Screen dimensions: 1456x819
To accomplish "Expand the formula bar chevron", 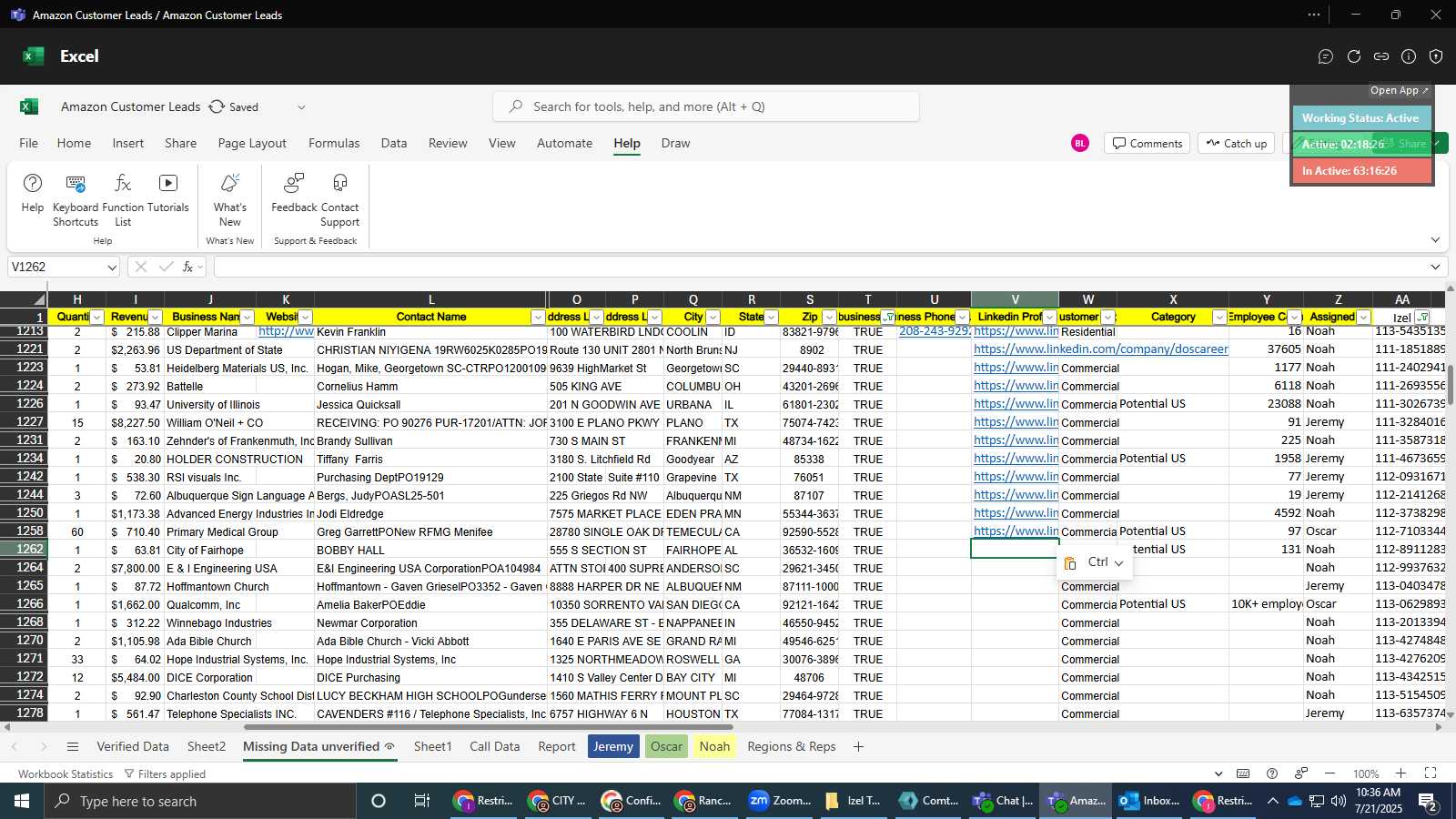I will click(1435, 267).
